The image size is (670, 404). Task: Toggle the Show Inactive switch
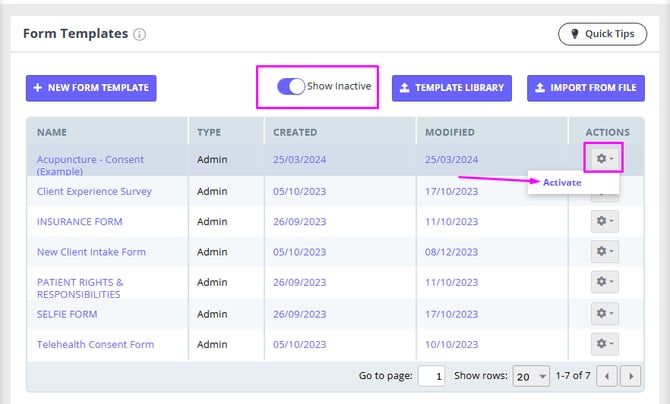point(291,87)
